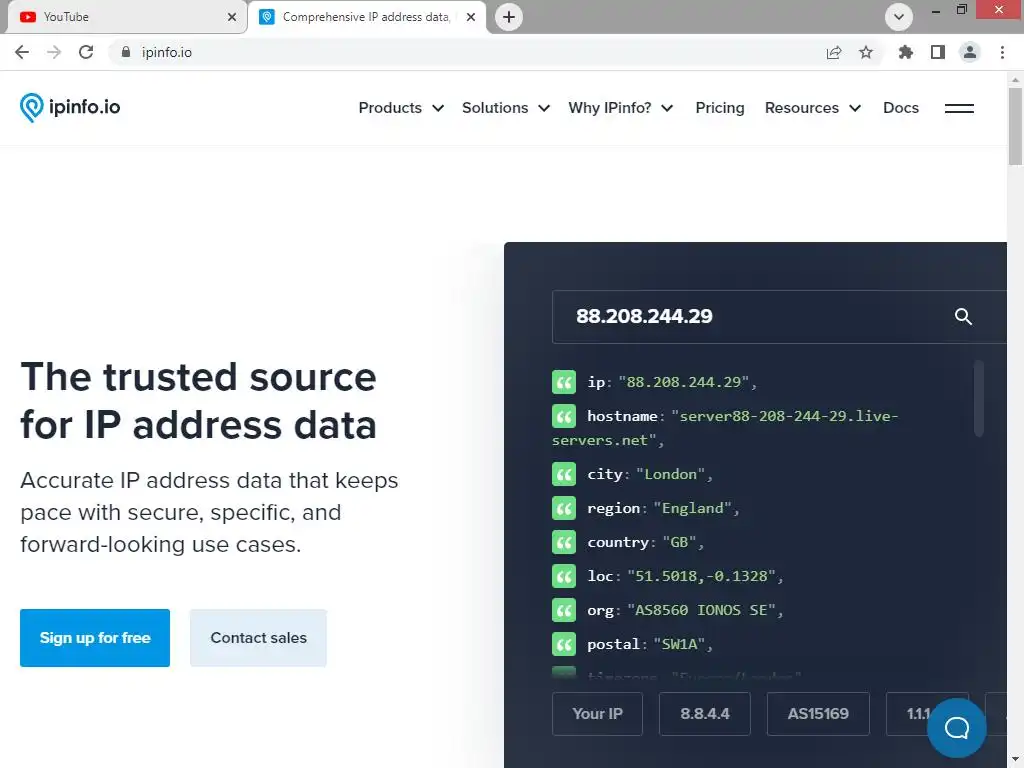Expand the Why IPinfo? dropdown
The height and width of the screenshot is (768, 1024).
620,108
